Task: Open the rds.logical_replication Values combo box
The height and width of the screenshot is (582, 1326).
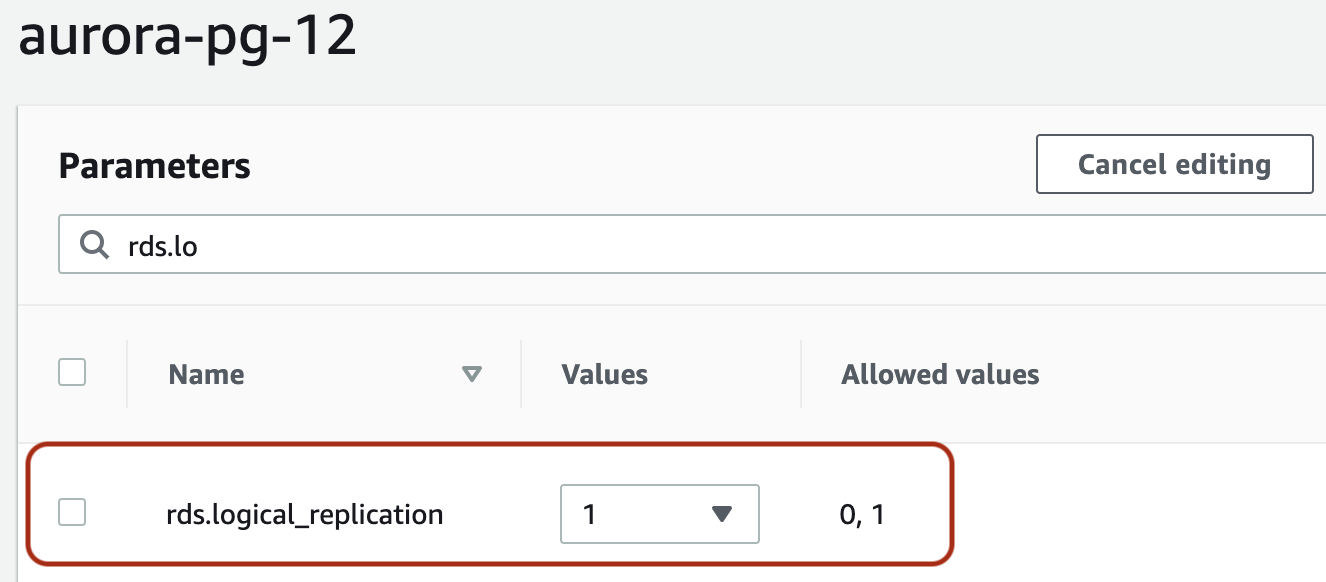Action: click(660, 514)
